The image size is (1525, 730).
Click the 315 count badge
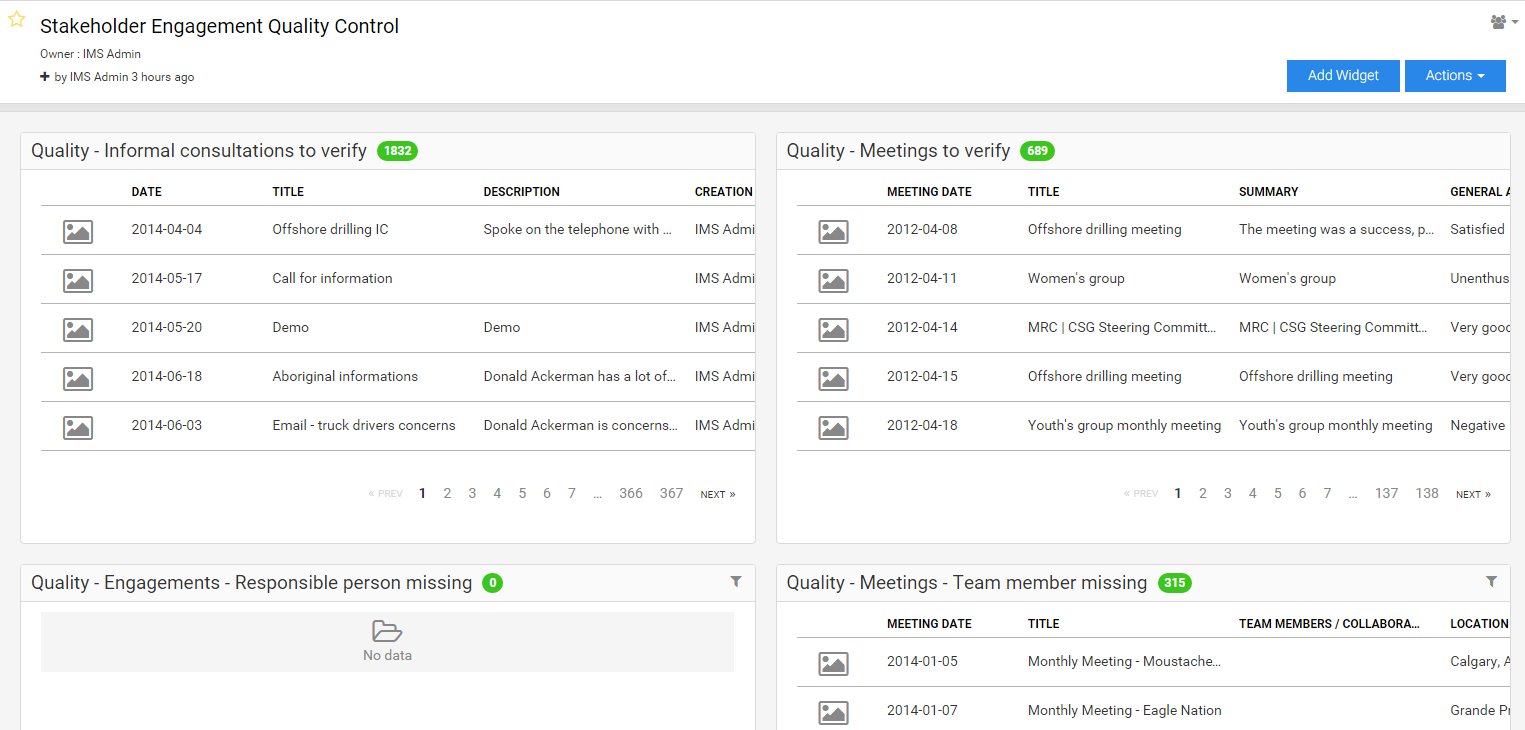(1175, 583)
